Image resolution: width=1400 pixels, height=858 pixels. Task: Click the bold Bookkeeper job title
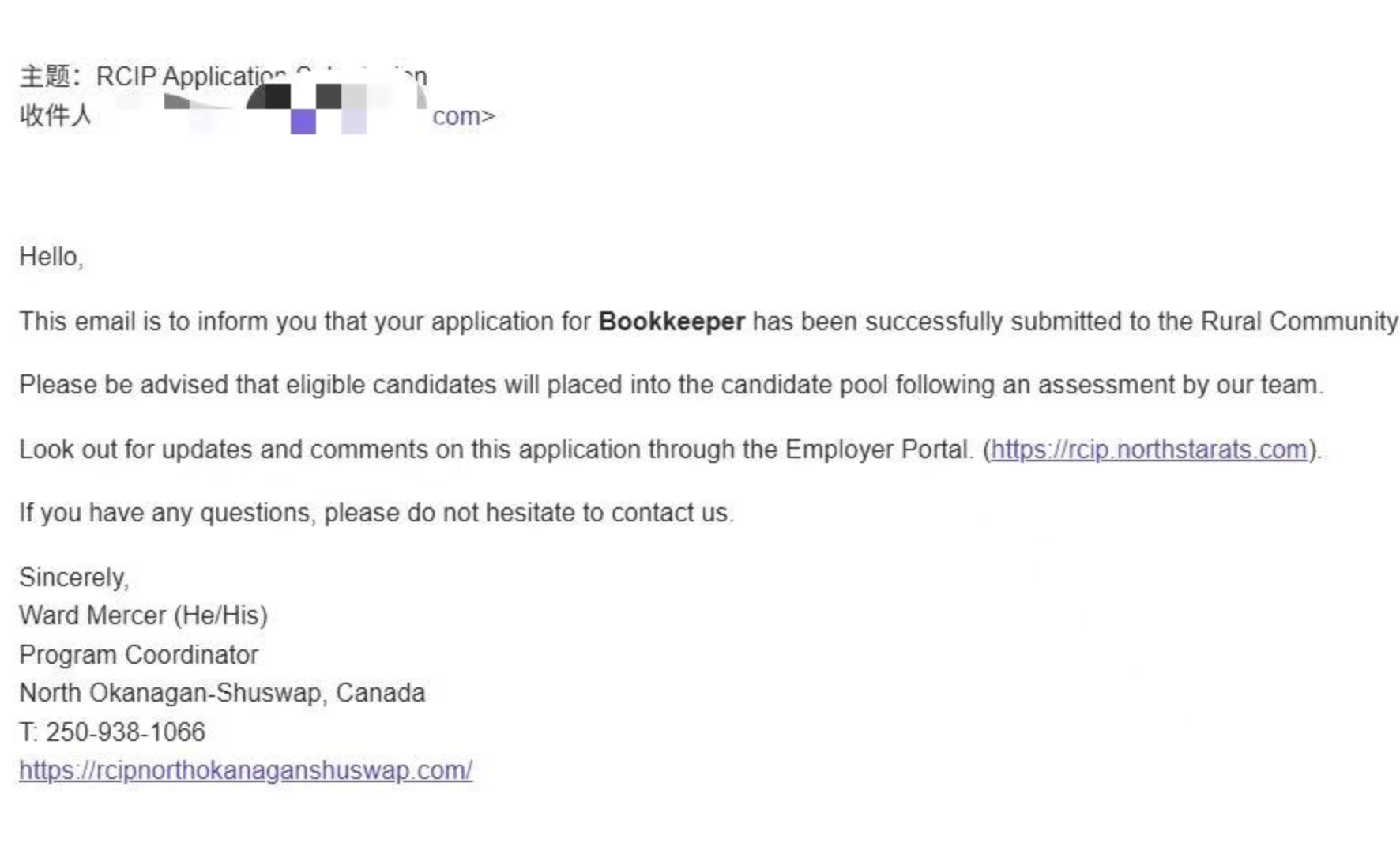point(672,322)
